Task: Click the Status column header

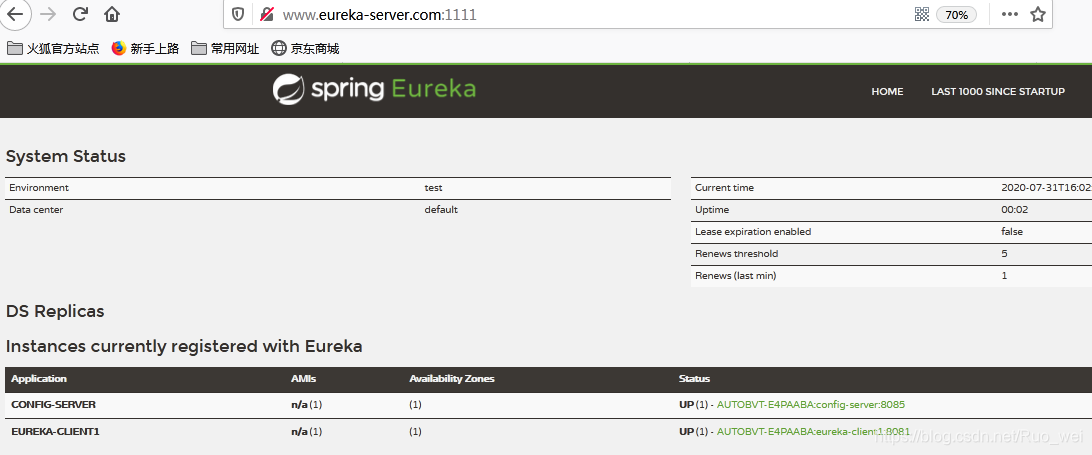Action: (x=694, y=378)
